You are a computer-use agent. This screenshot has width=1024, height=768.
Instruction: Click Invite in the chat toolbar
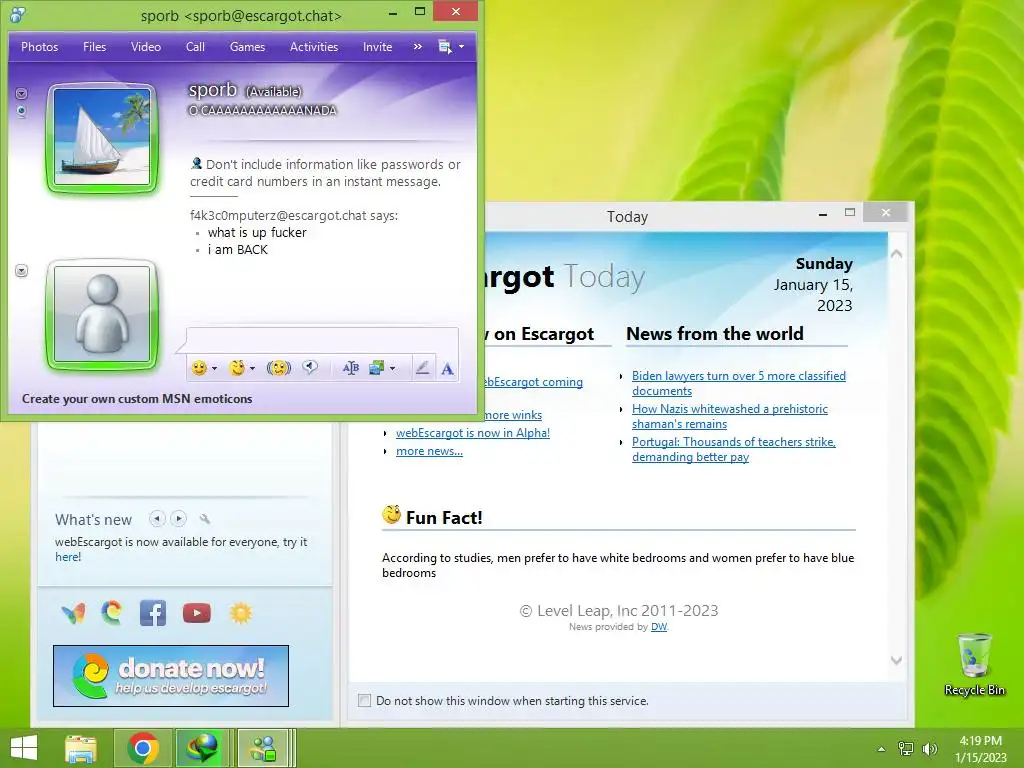(377, 47)
